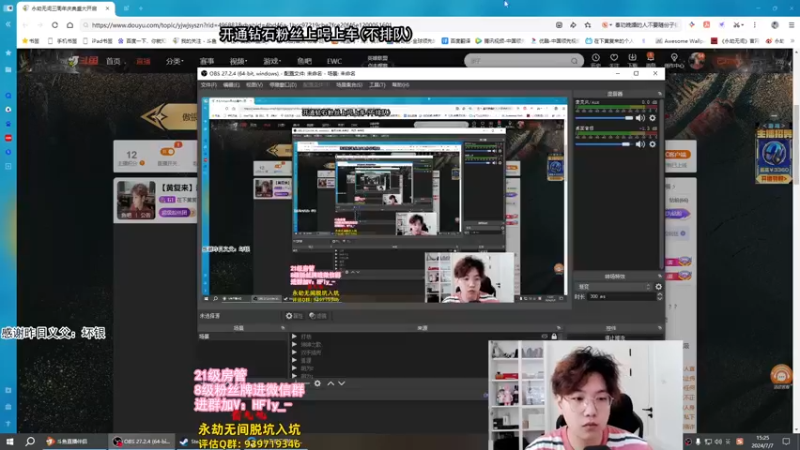Go to Douyu 赛事 events link
Image resolution: width=800 pixels, height=450 pixels.
click(x=207, y=61)
